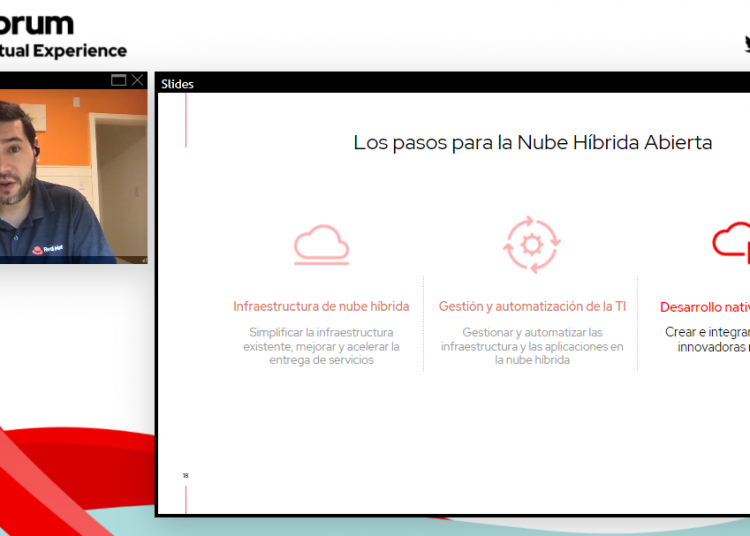Click the Forum logo heading

tap(37, 24)
